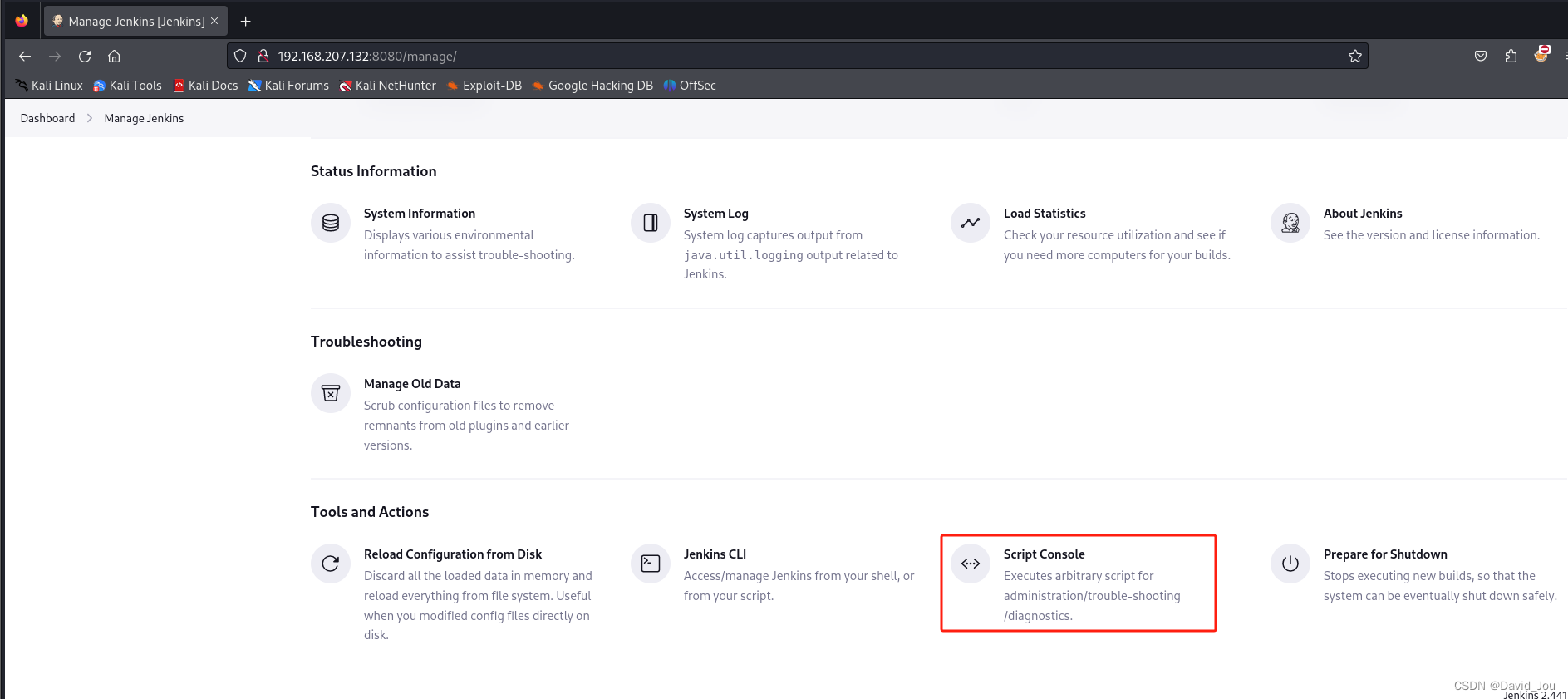Click the browser forward arrow
Screen dimensions: 1568x699
pyautogui.click(x=55, y=57)
